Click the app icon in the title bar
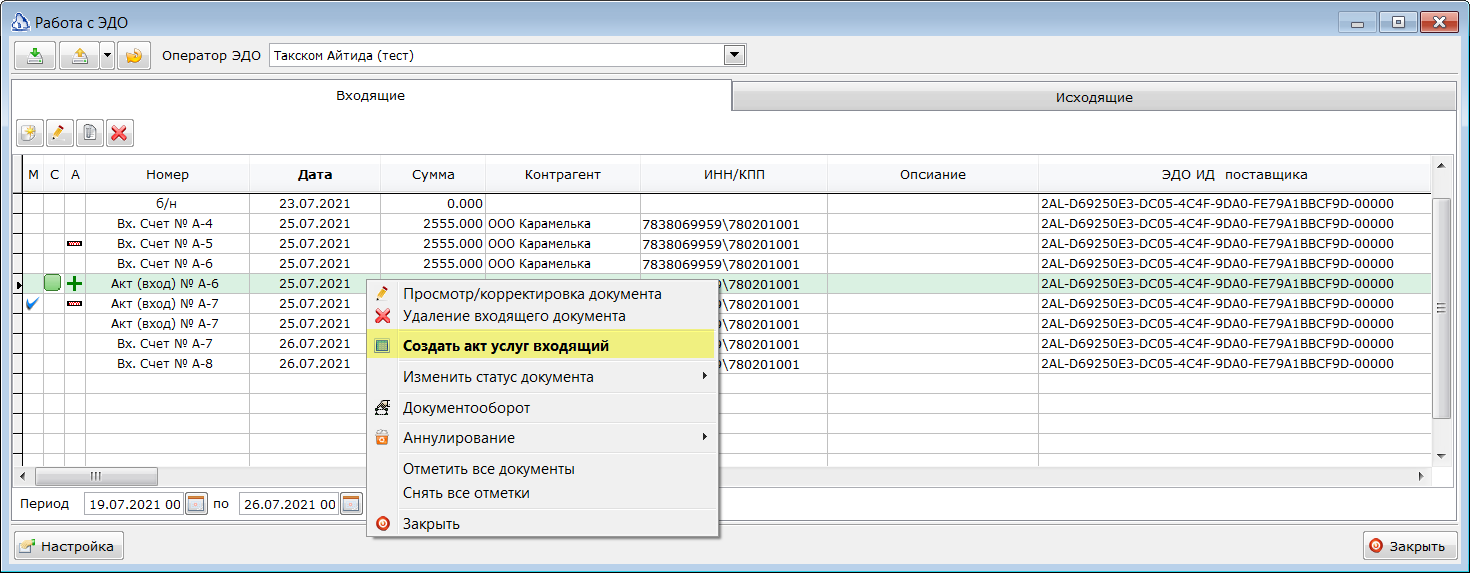 point(19,22)
